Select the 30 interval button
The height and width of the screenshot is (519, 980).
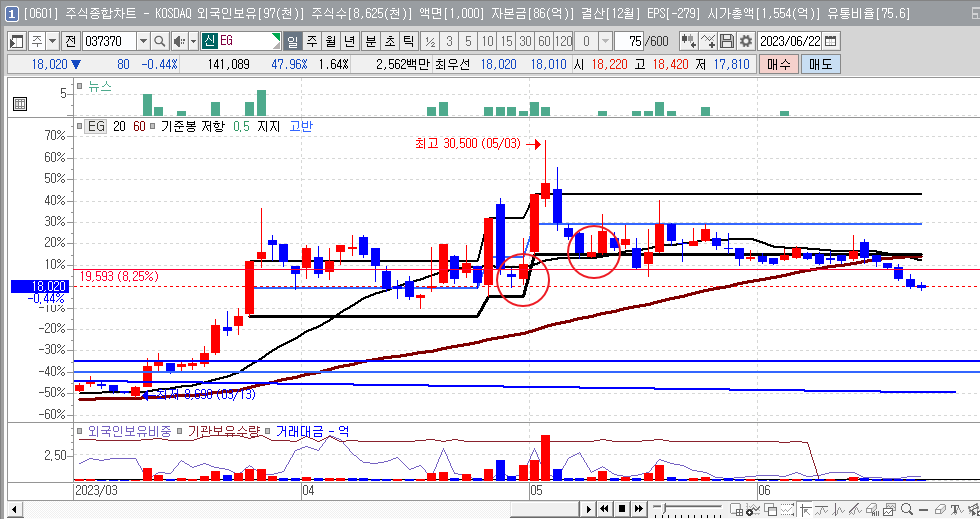click(526, 41)
